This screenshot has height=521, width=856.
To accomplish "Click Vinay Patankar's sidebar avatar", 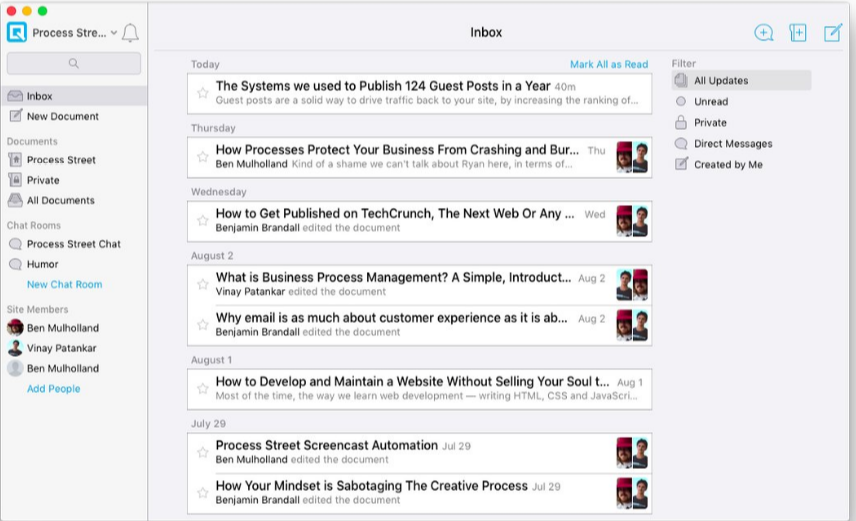I will (x=15, y=348).
